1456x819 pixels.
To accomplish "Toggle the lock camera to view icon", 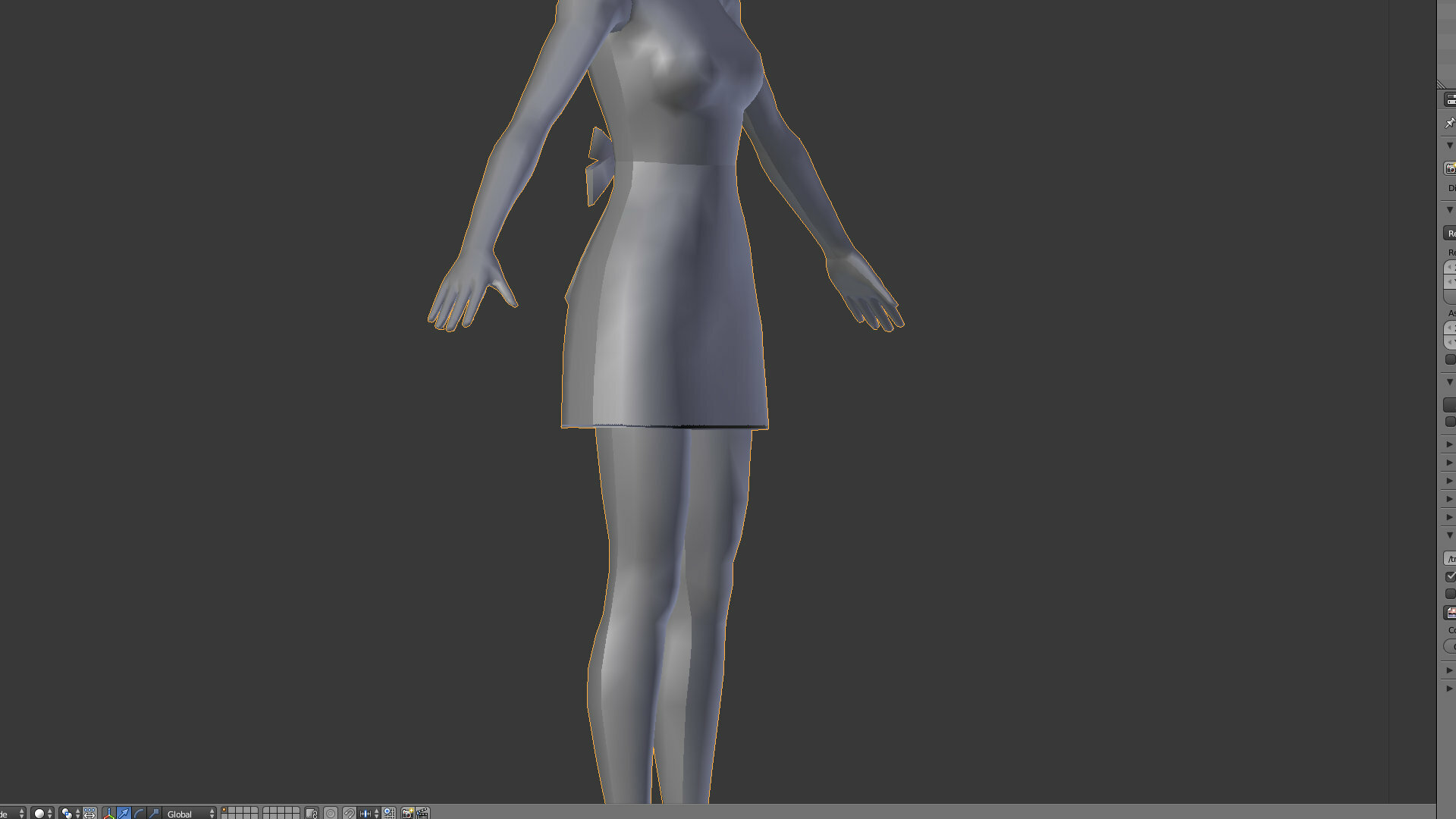I will point(310,812).
